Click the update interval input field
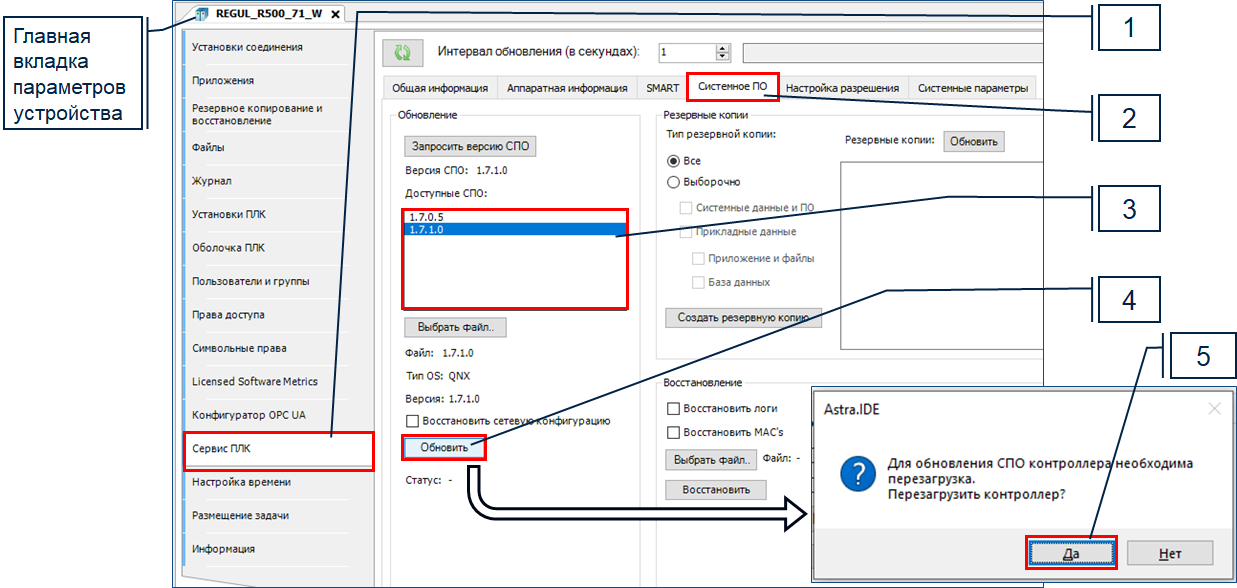Image resolution: width=1237 pixels, height=588 pixels. click(686, 52)
